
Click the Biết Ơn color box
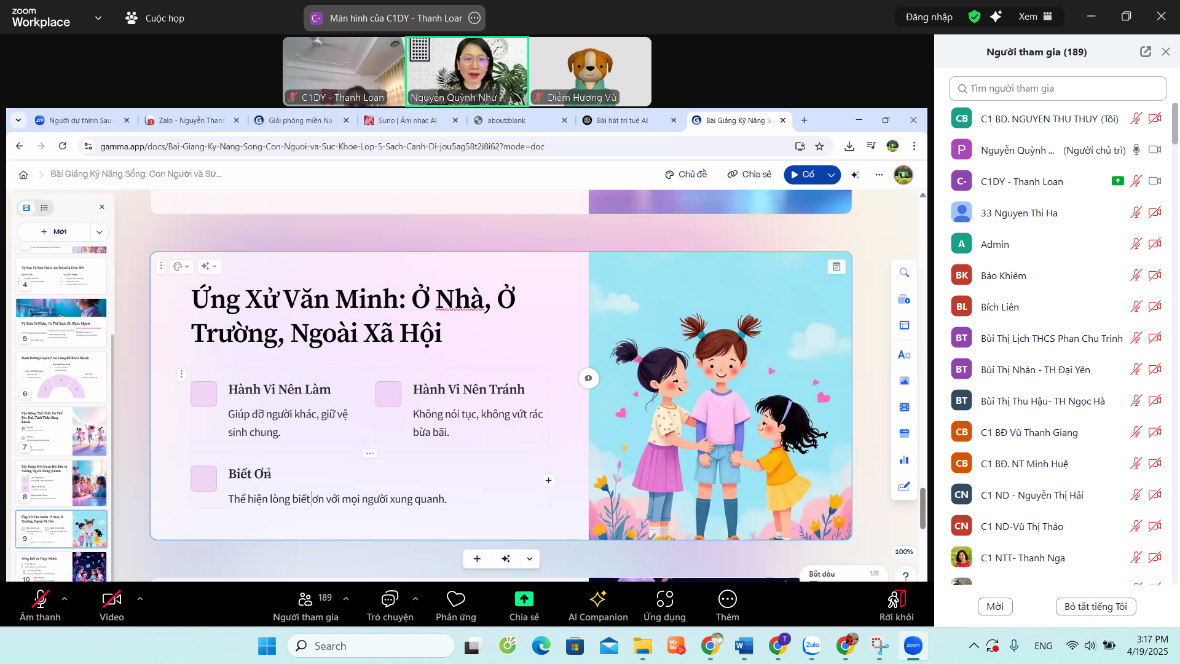coord(203,478)
